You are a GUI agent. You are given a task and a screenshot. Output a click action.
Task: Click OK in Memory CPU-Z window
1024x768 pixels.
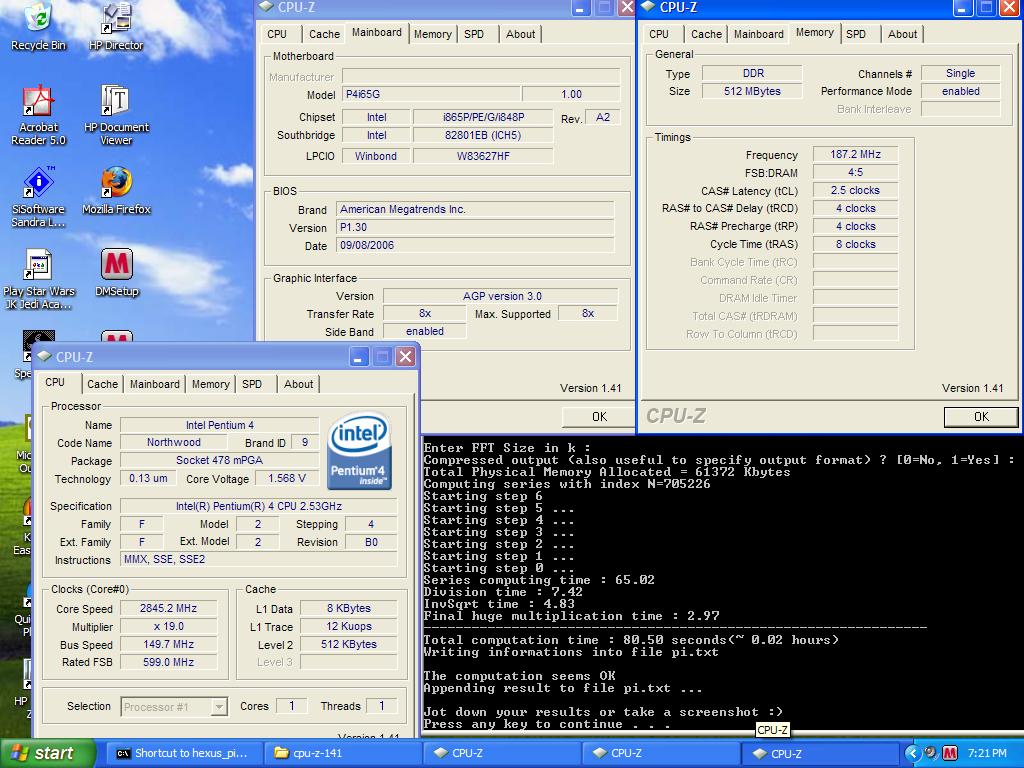981,417
